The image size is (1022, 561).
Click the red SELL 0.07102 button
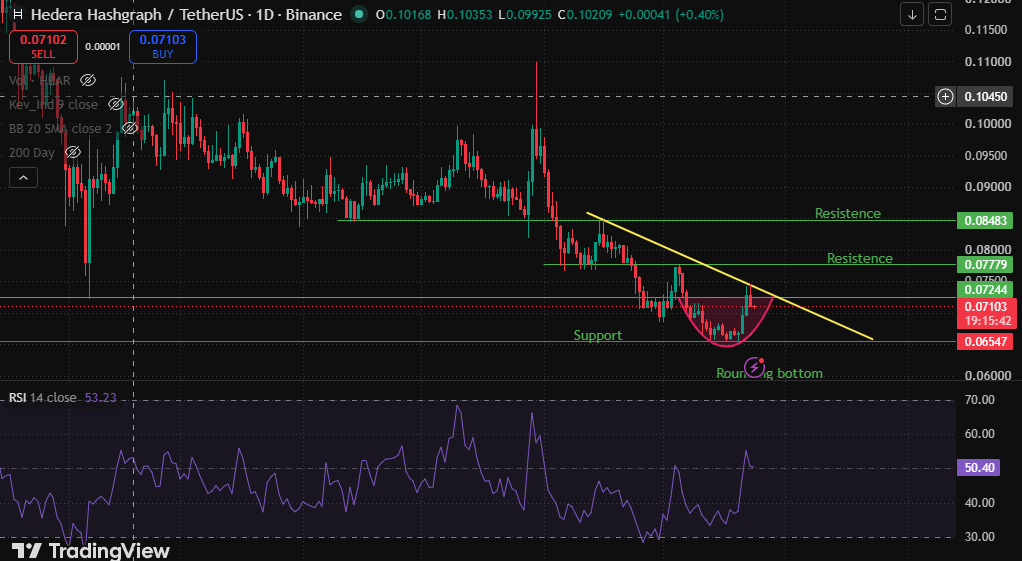click(43, 47)
